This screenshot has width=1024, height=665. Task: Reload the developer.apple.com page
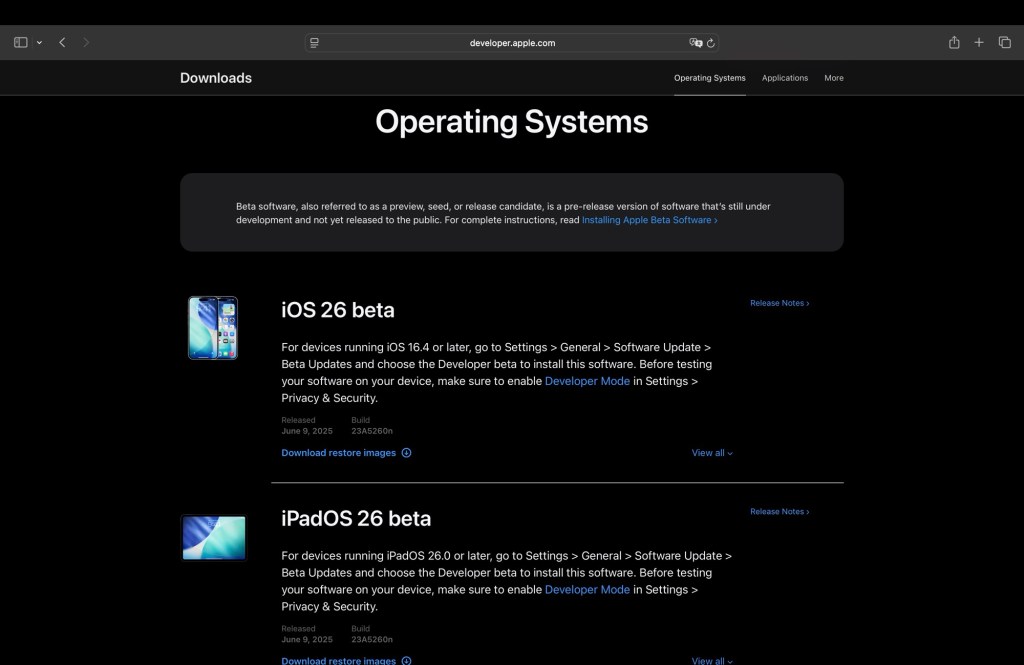coord(711,43)
